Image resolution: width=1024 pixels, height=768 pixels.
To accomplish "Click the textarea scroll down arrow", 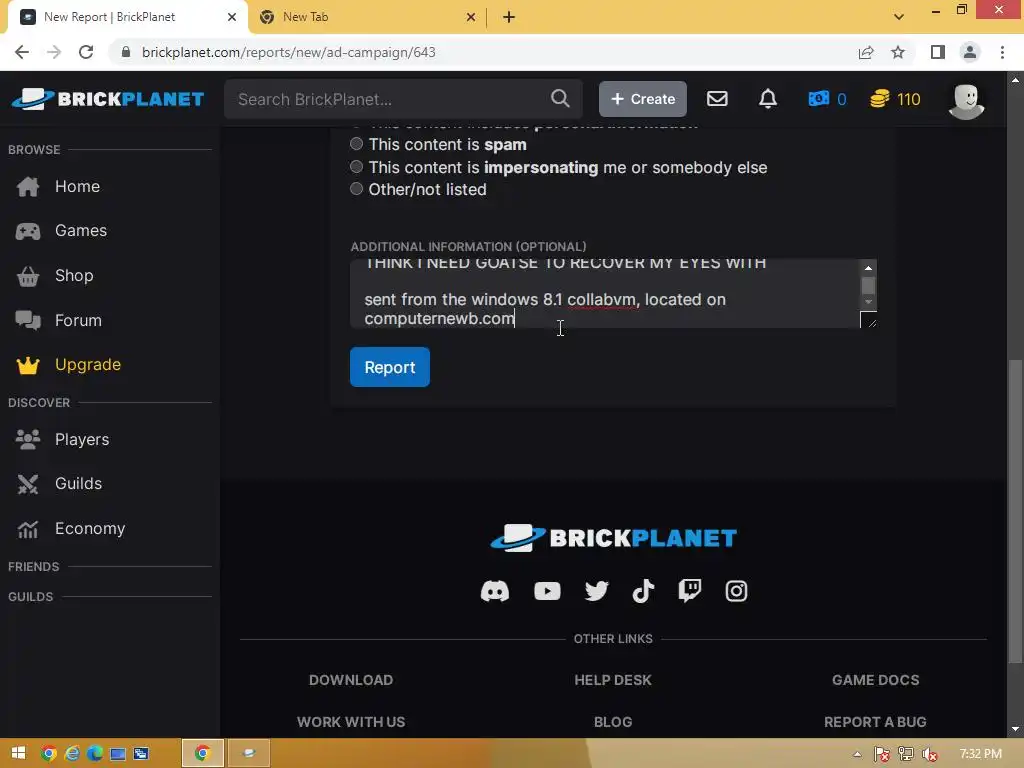I will (x=868, y=302).
